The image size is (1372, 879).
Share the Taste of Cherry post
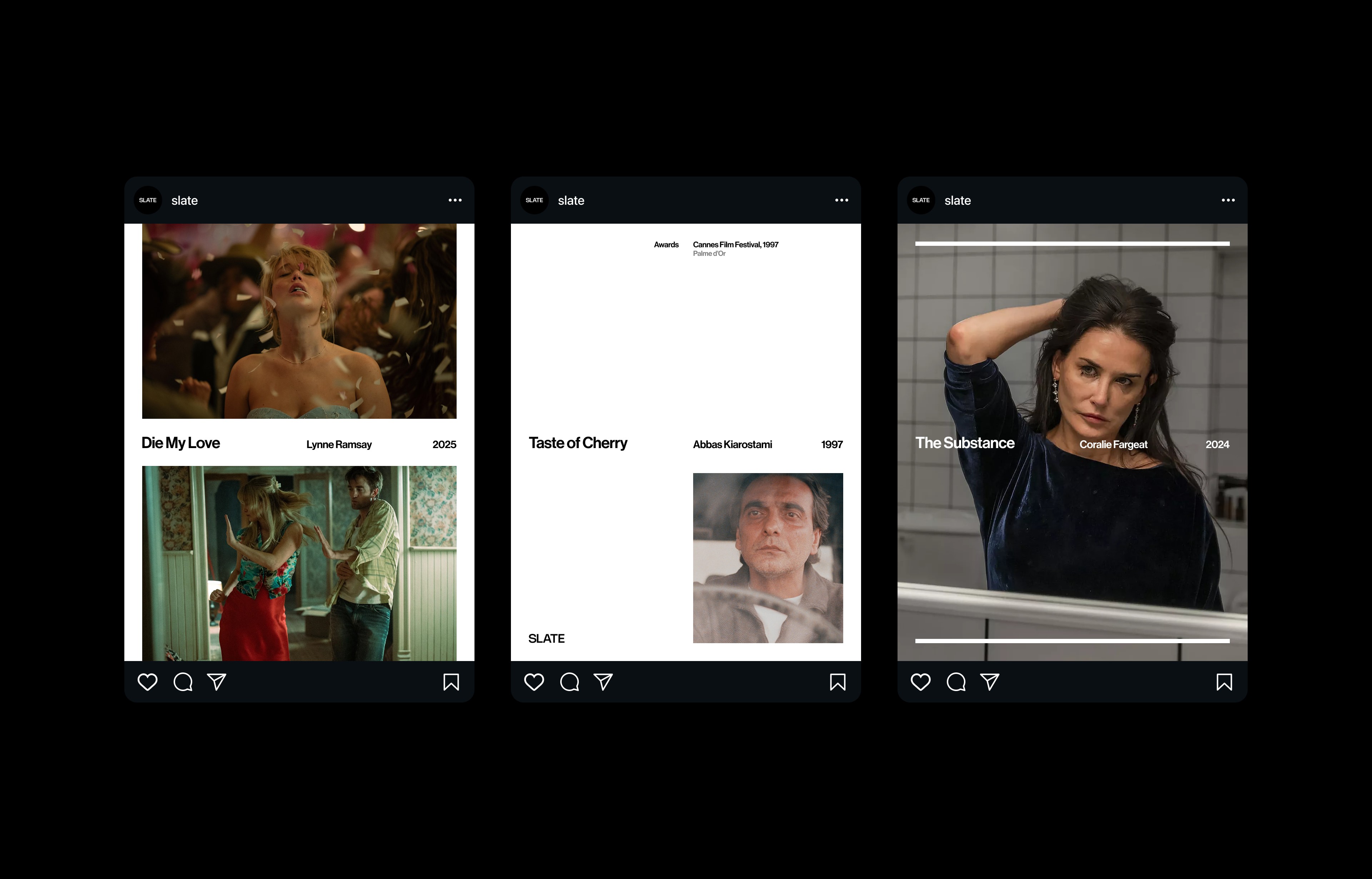[603, 682]
